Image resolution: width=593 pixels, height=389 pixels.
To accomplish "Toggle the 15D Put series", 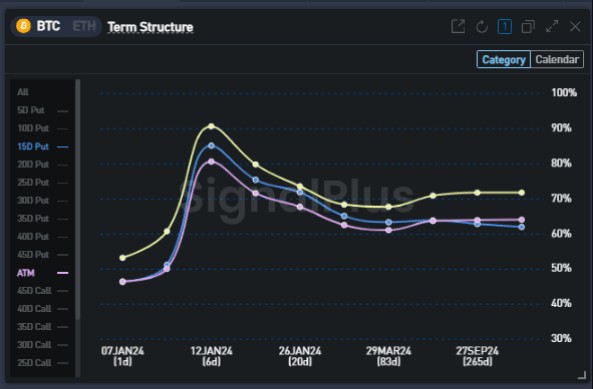I will tap(42, 146).
